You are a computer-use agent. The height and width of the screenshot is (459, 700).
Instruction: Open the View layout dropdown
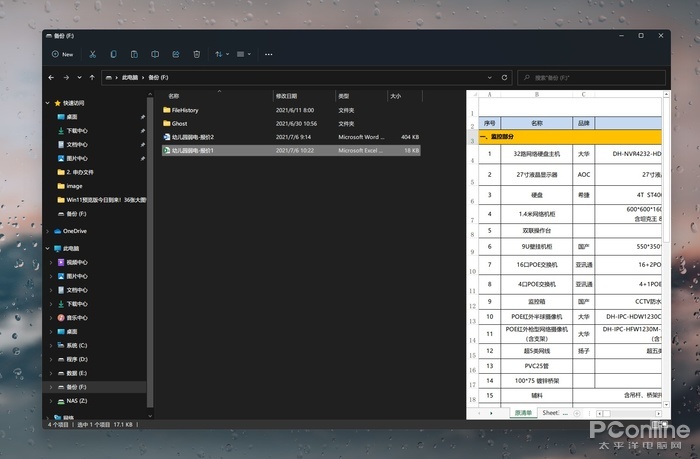click(245, 54)
